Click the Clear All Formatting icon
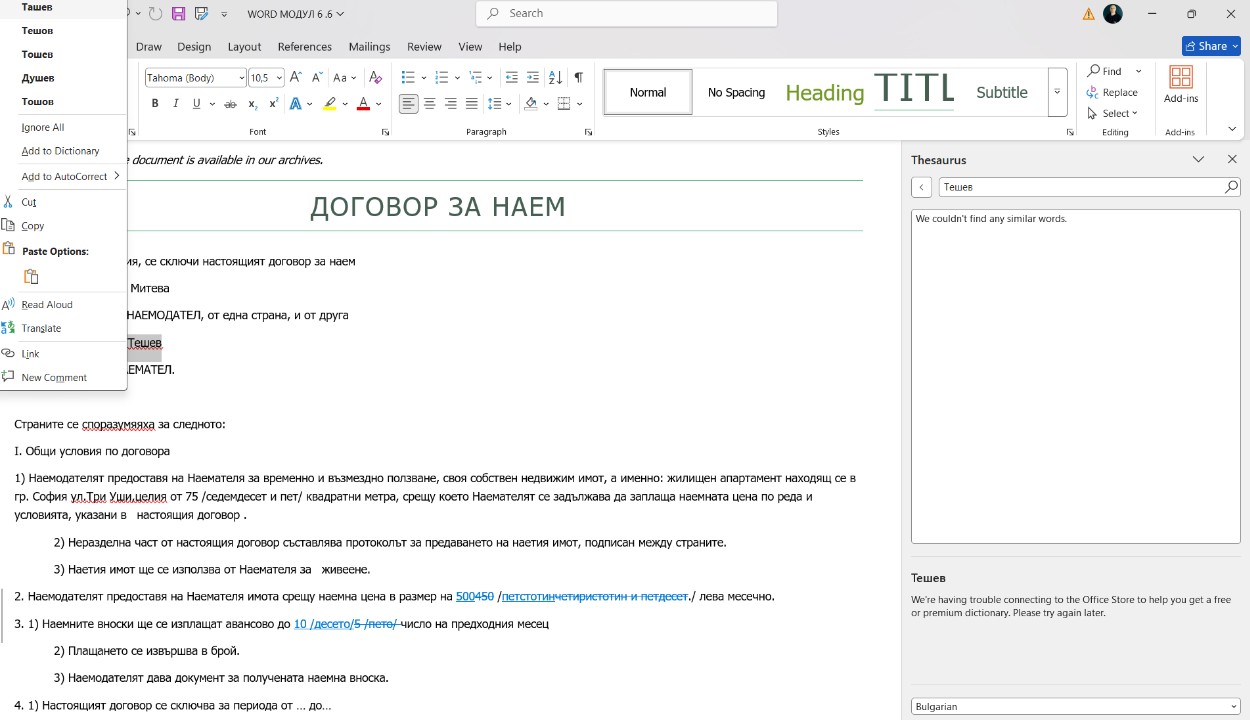The image size is (1250, 720). point(375,78)
